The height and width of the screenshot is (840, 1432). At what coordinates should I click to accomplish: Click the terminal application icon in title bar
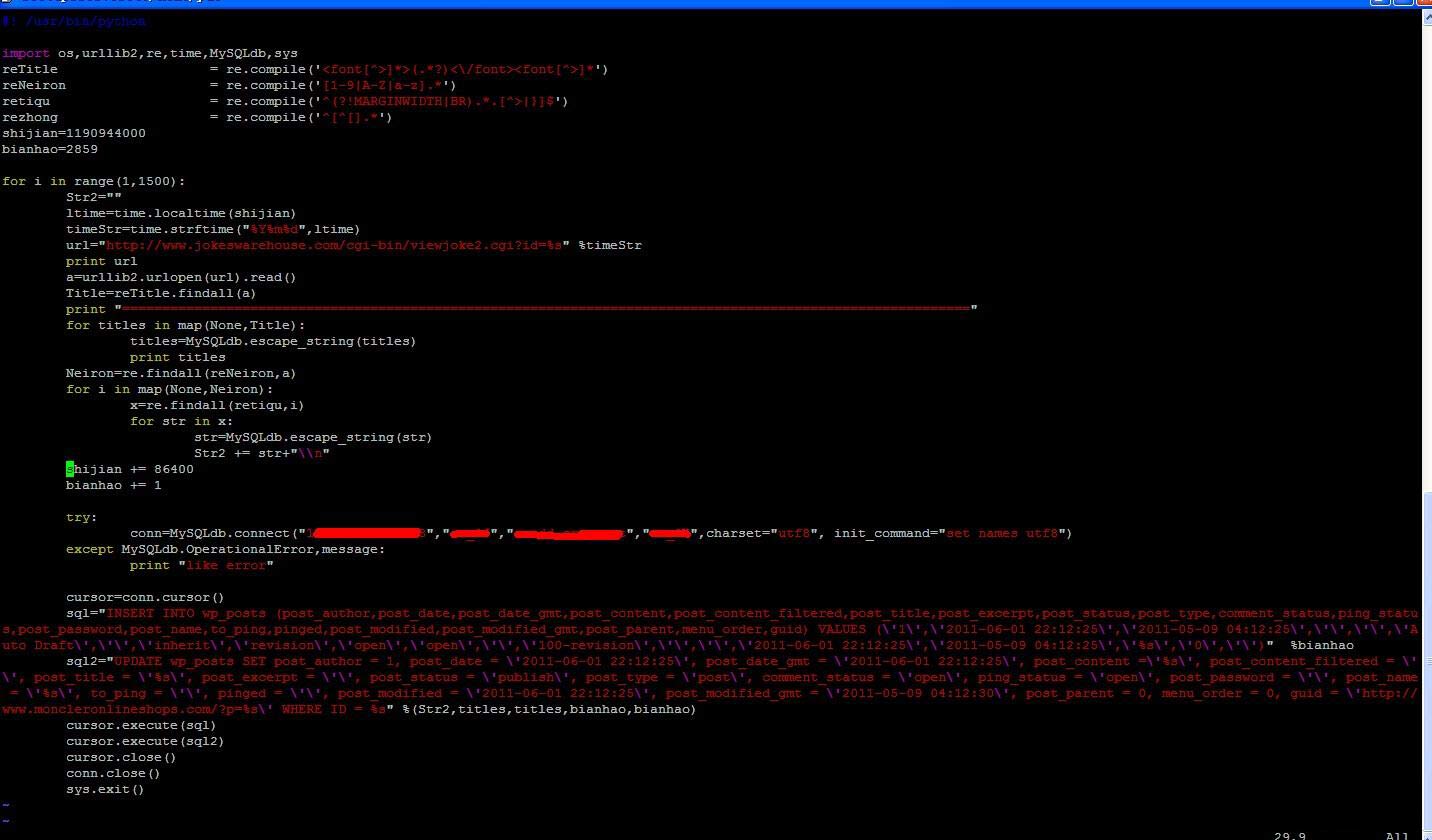8,3
